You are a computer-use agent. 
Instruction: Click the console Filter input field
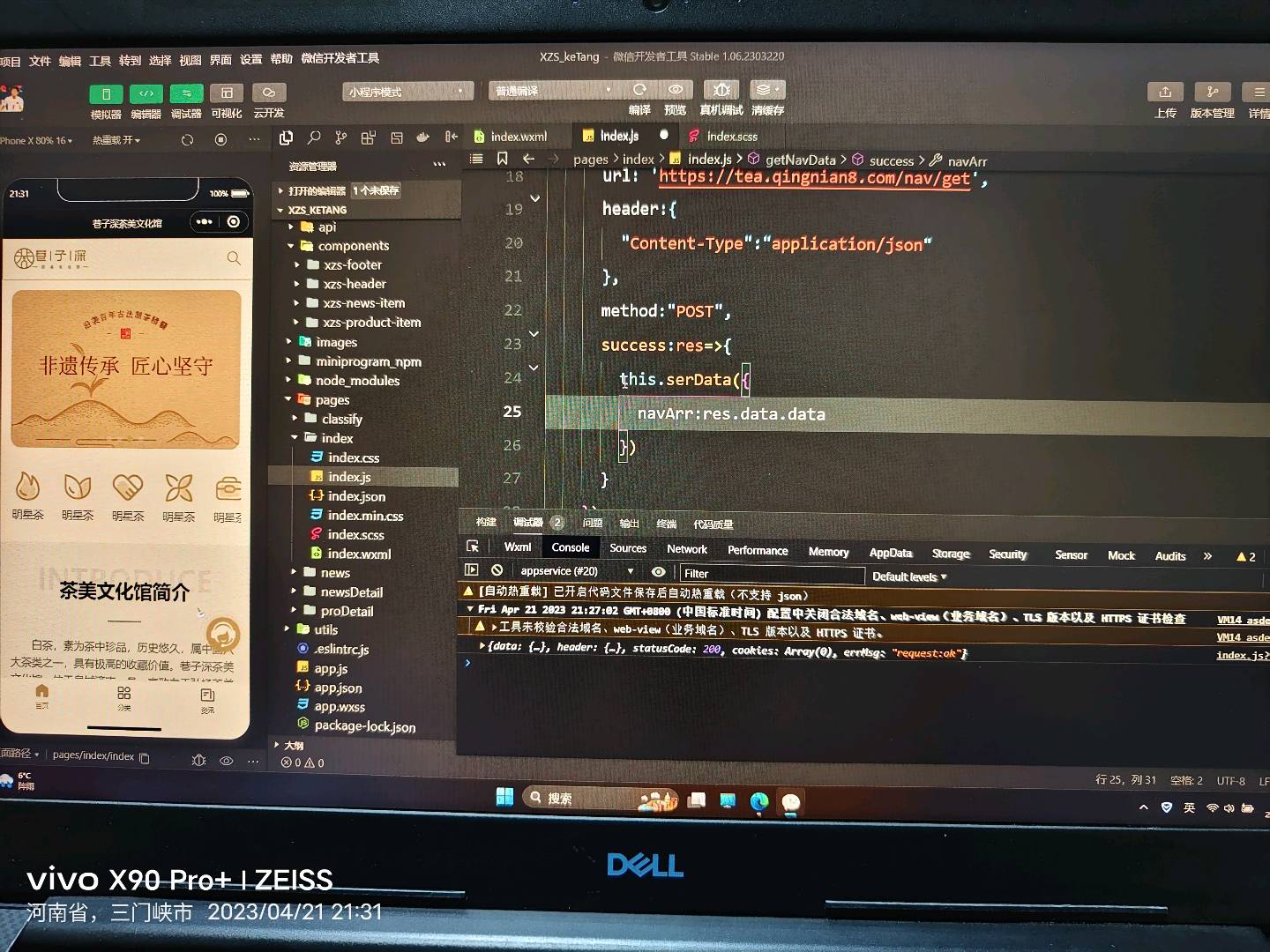(x=772, y=574)
